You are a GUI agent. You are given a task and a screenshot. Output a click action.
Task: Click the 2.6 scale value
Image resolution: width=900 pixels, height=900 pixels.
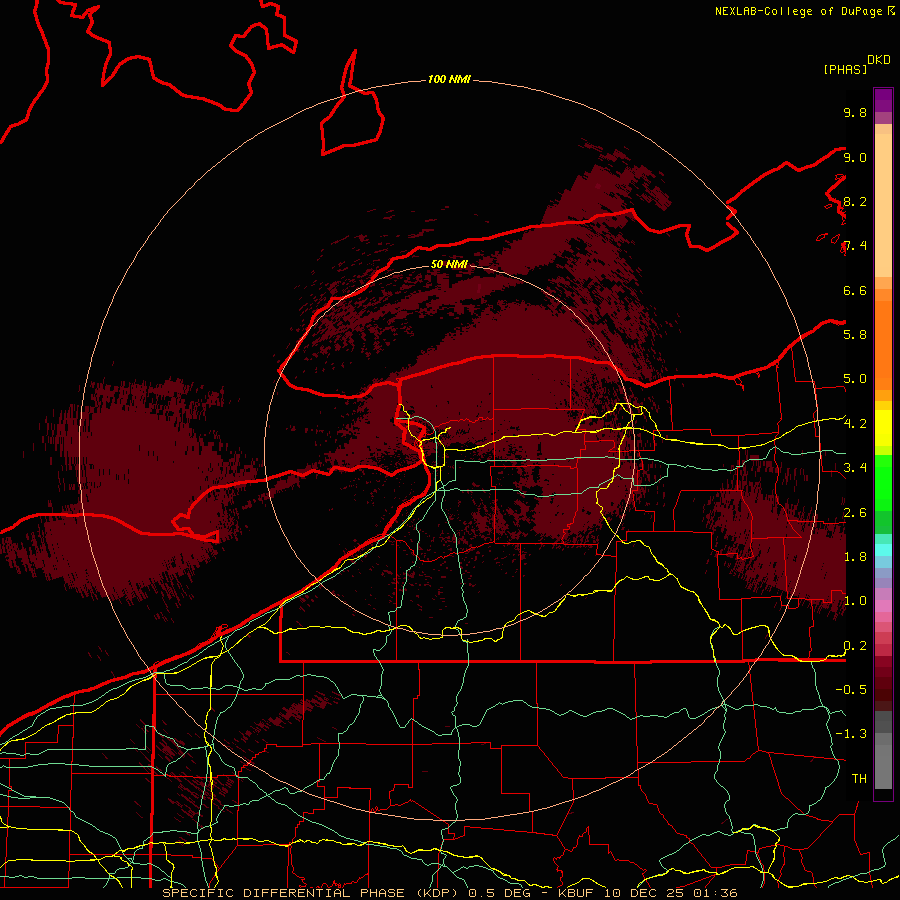click(855, 512)
